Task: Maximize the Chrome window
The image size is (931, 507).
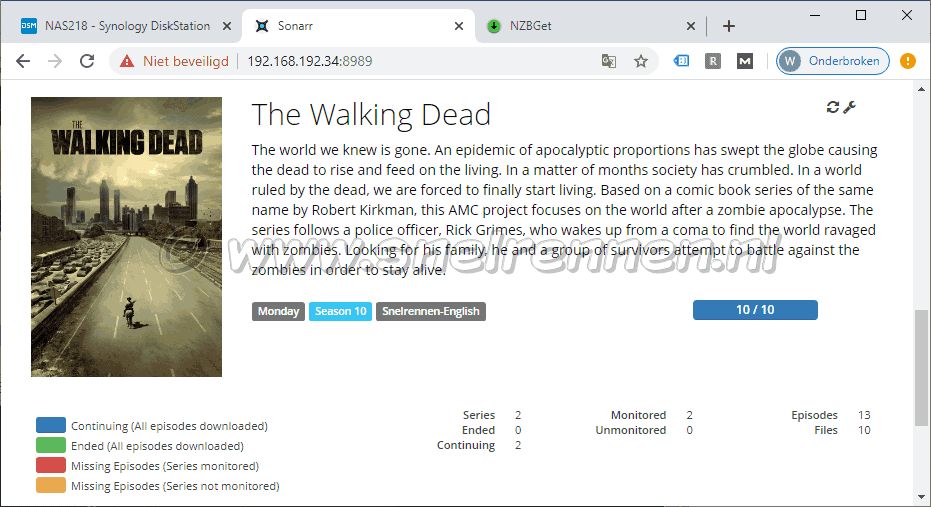Action: coord(861,15)
